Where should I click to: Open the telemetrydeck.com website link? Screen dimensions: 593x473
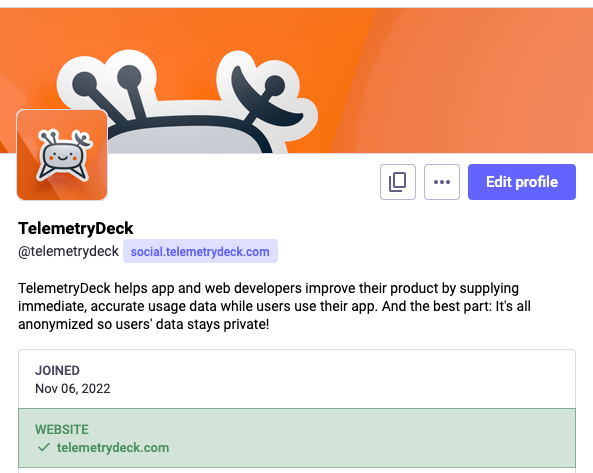click(x=113, y=448)
